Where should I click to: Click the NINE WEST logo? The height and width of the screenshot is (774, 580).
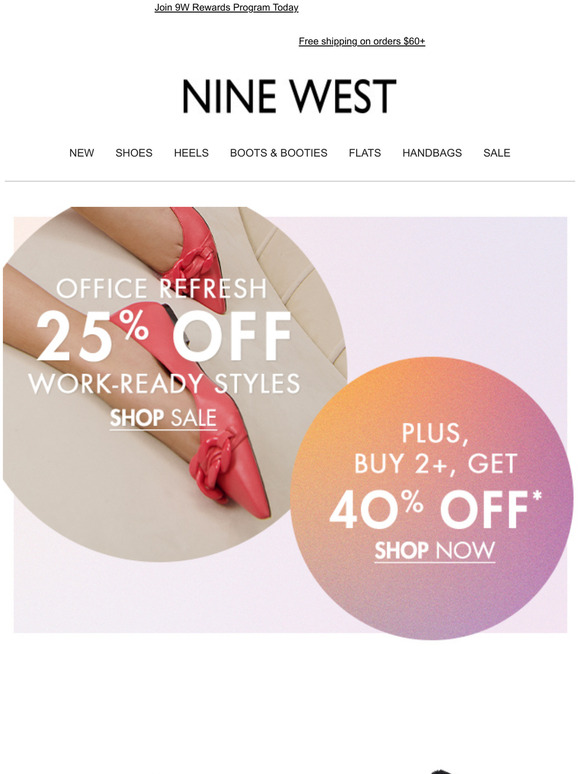[289, 96]
